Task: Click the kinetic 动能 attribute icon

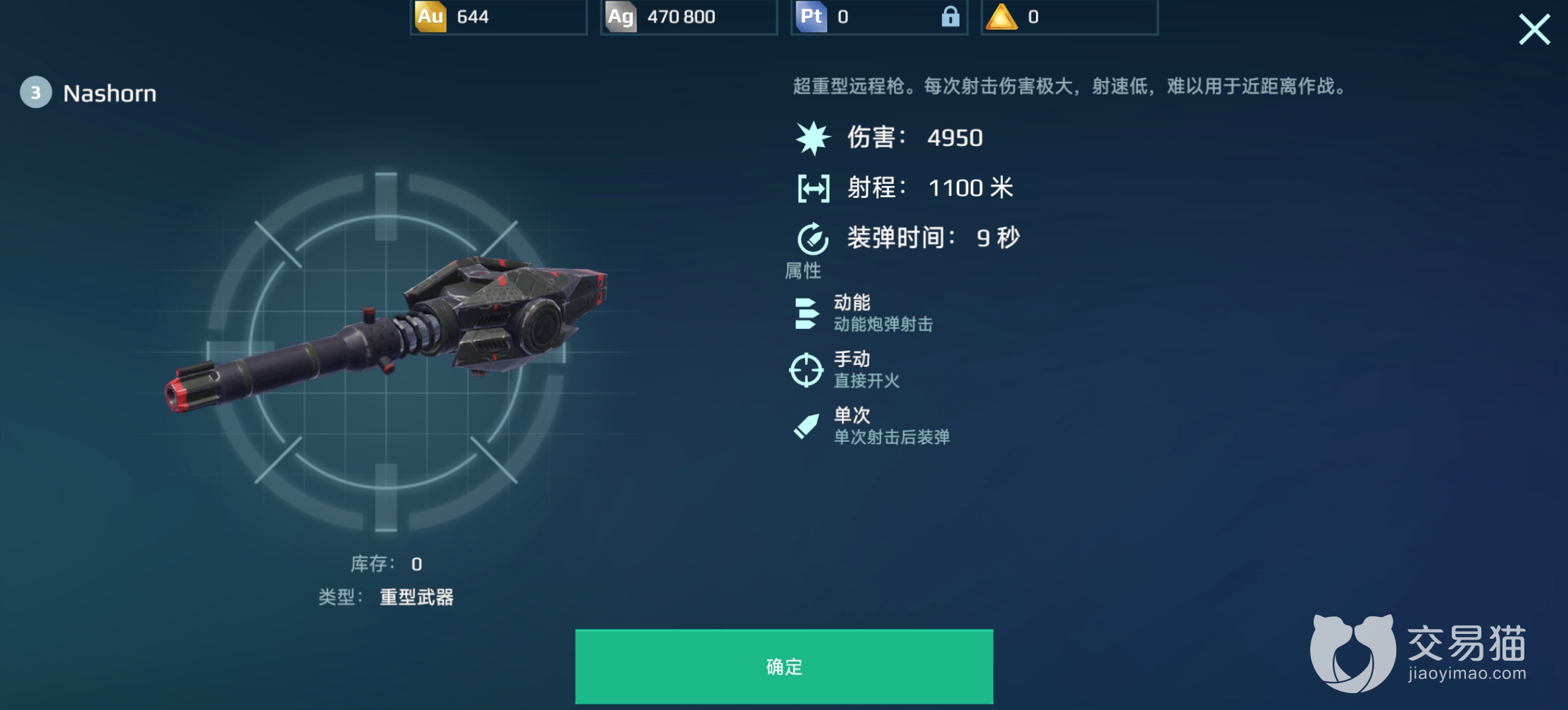Action: tap(807, 313)
